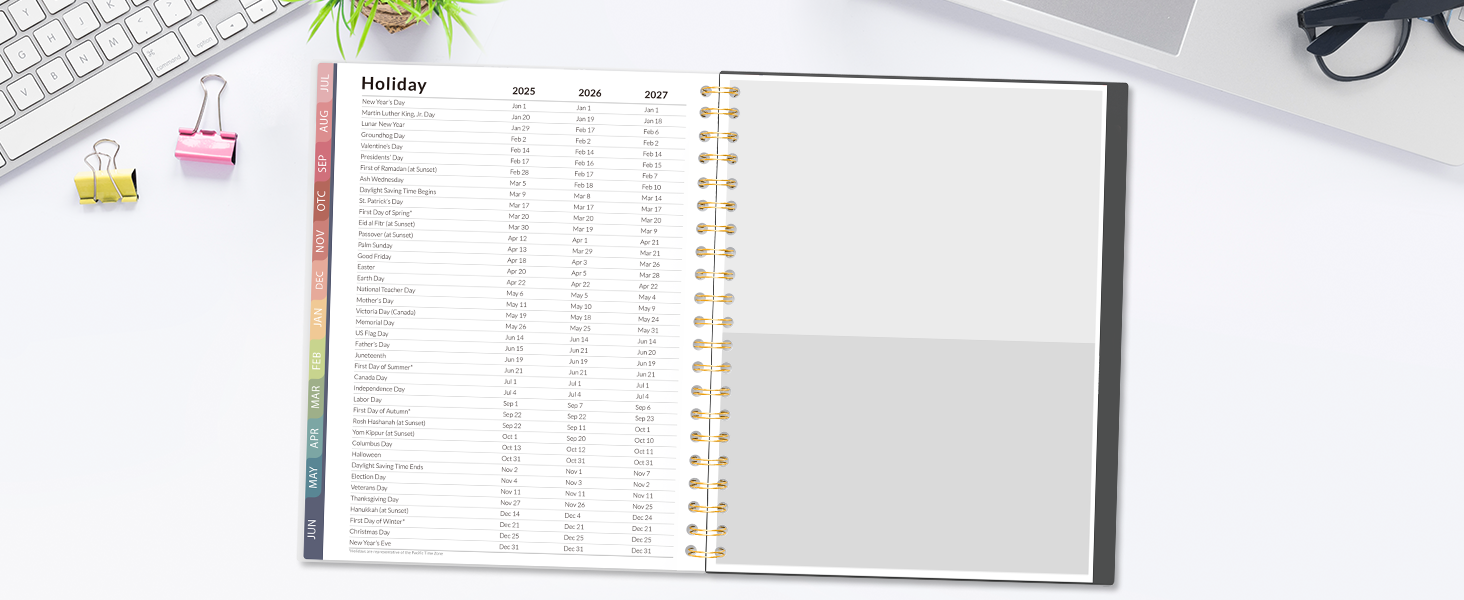
Task: Select the SEP month tab
Action: [x=324, y=156]
